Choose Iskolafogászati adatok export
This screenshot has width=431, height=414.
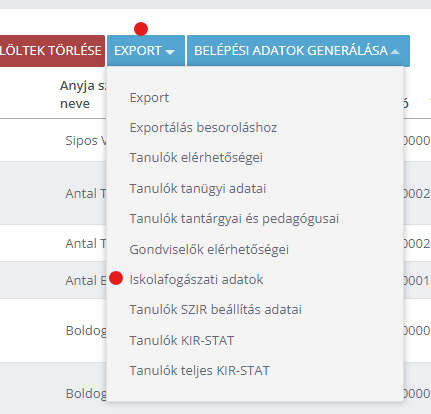[196, 279]
